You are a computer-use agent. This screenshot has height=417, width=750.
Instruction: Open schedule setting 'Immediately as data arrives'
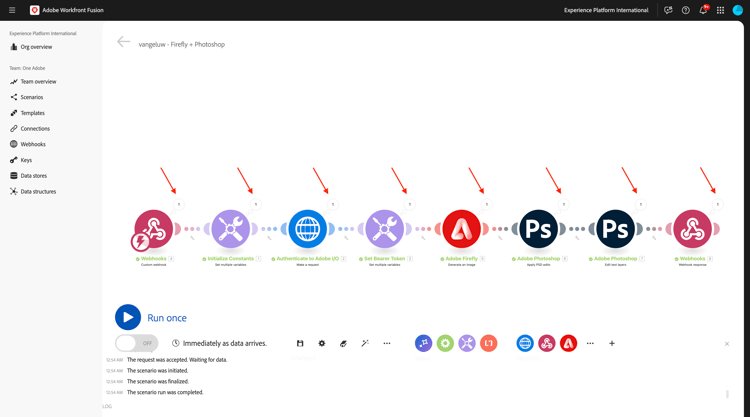[x=219, y=343]
